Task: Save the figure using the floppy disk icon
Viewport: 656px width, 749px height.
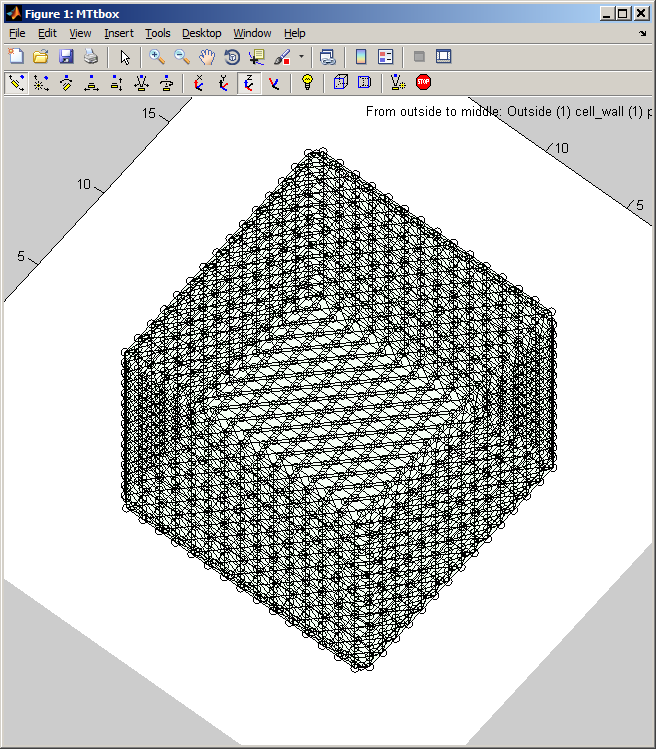Action: pos(66,57)
